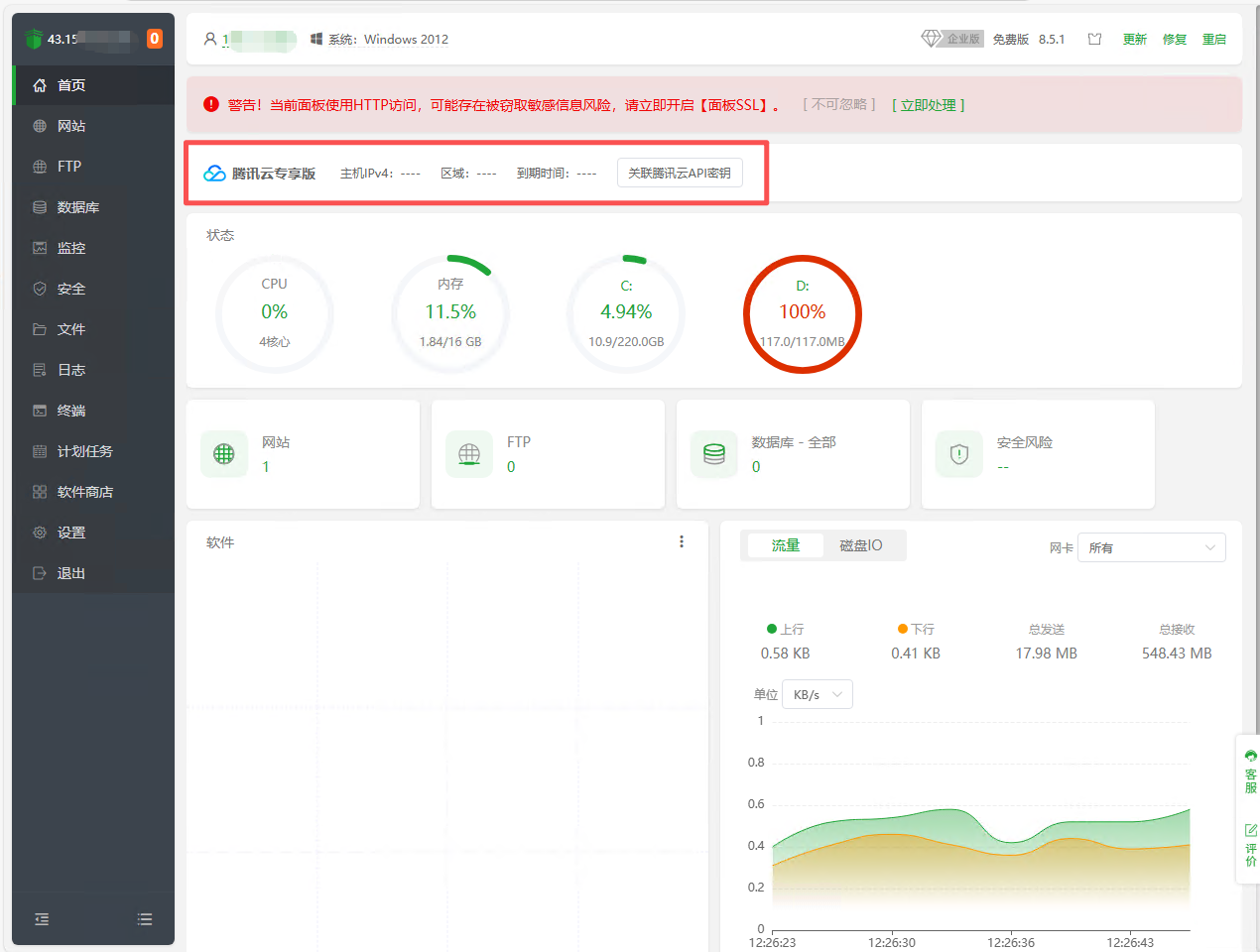Expand the network card dropdown

coord(1151,547)
